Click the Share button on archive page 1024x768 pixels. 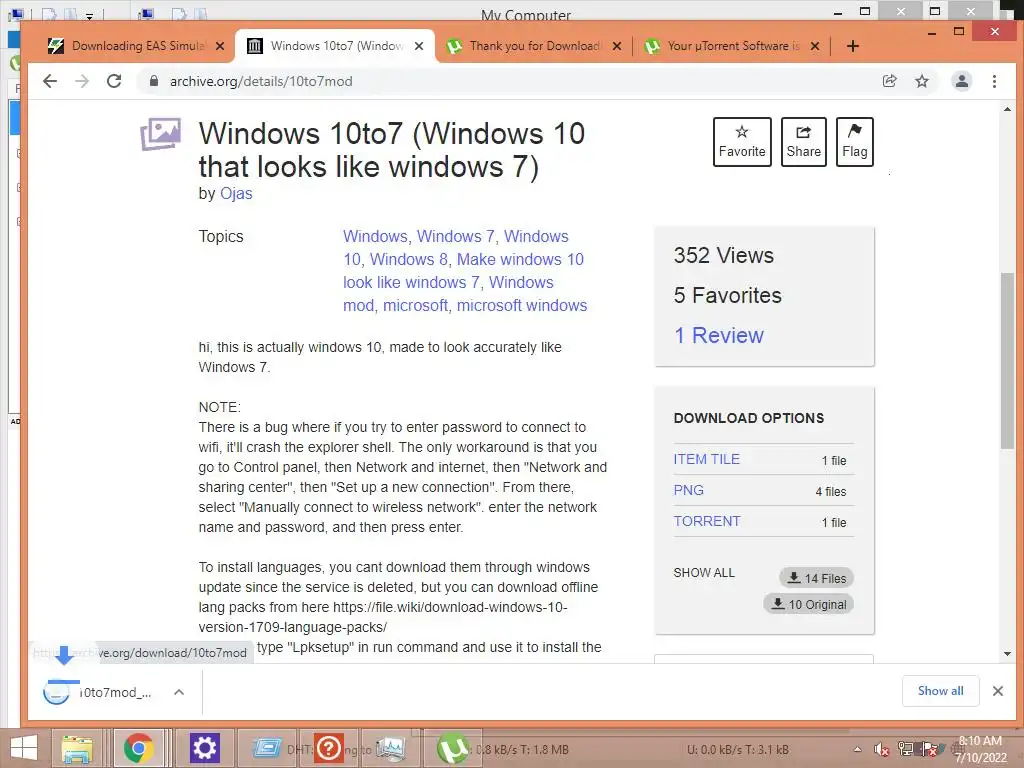[803, 142]
